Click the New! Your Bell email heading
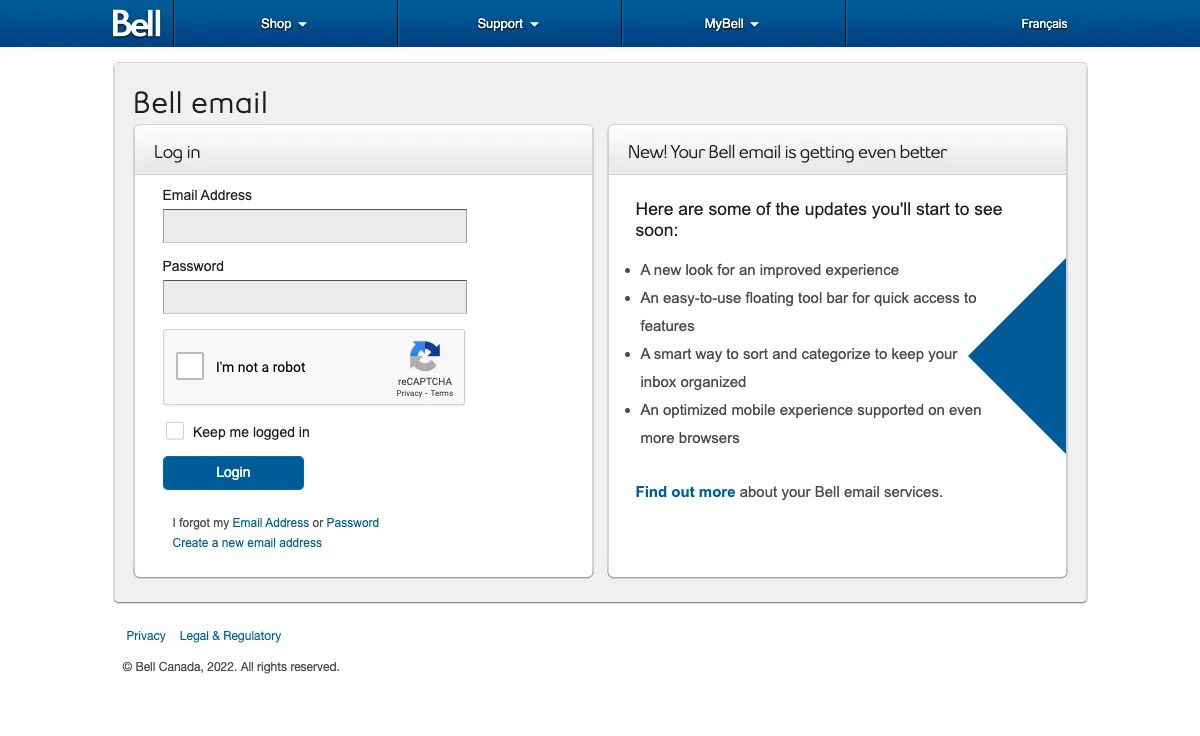 (787, 152)
